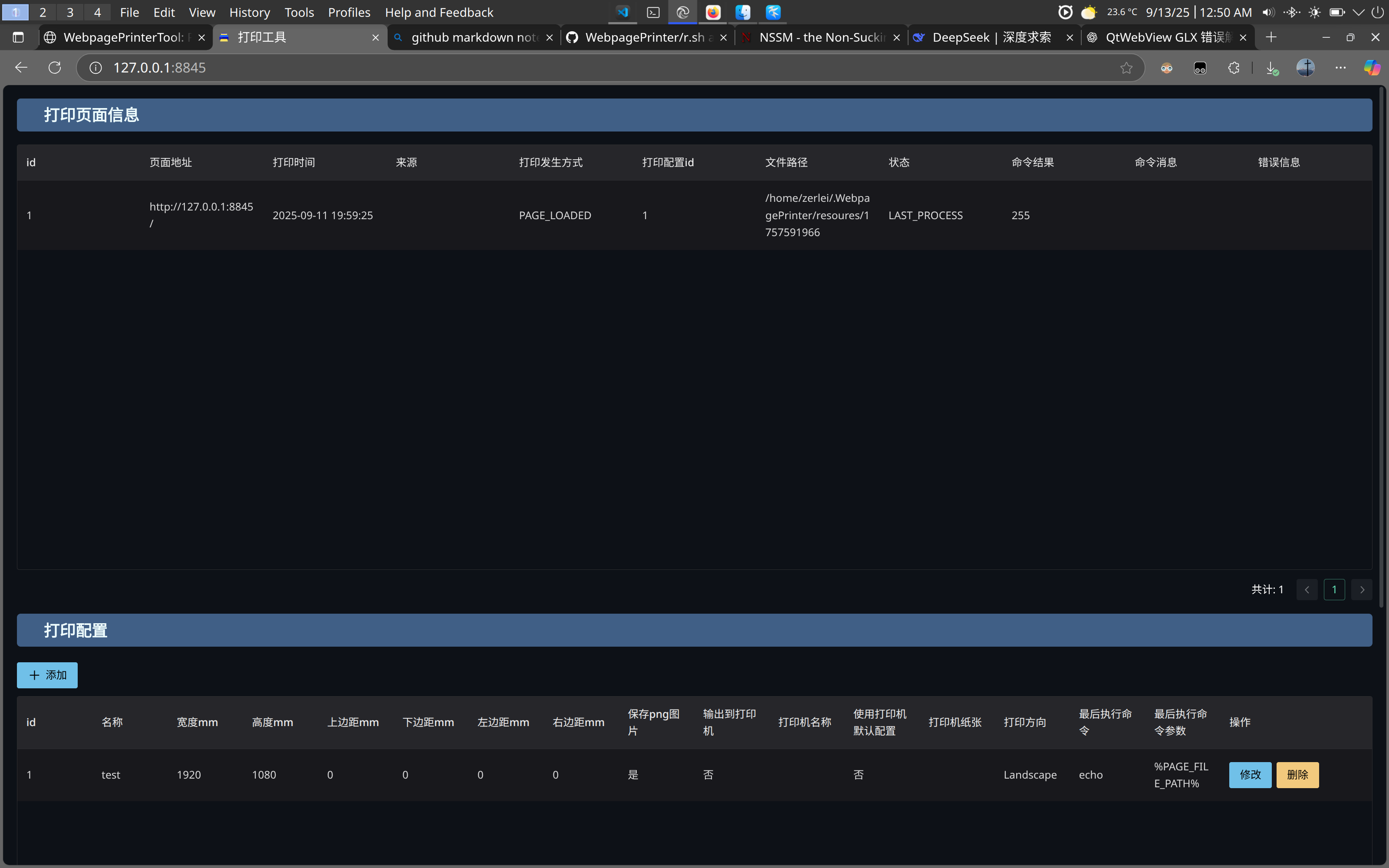The image size is (1389, 868).
Task: Go to next page arrow
Action: tap(1362, 589)
